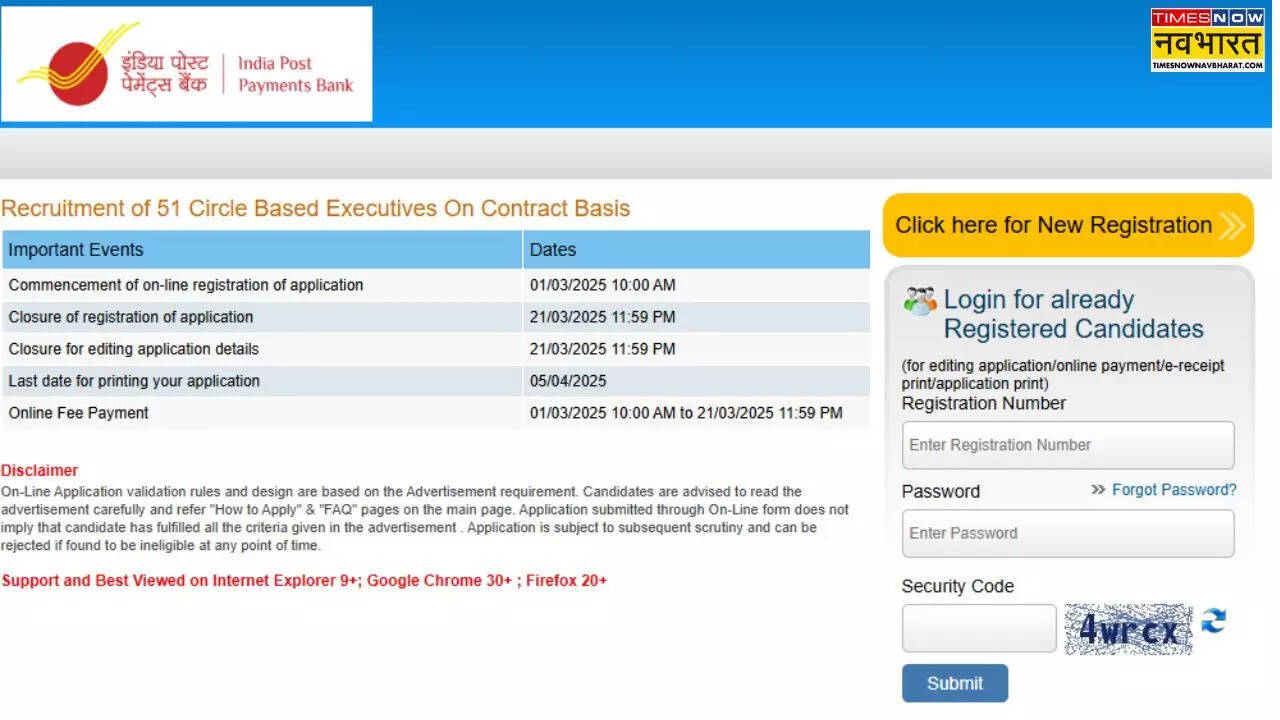Viewport: 1280px width, 720px height.
Task: Select the Last date for printing row
Action: [435, 381]
